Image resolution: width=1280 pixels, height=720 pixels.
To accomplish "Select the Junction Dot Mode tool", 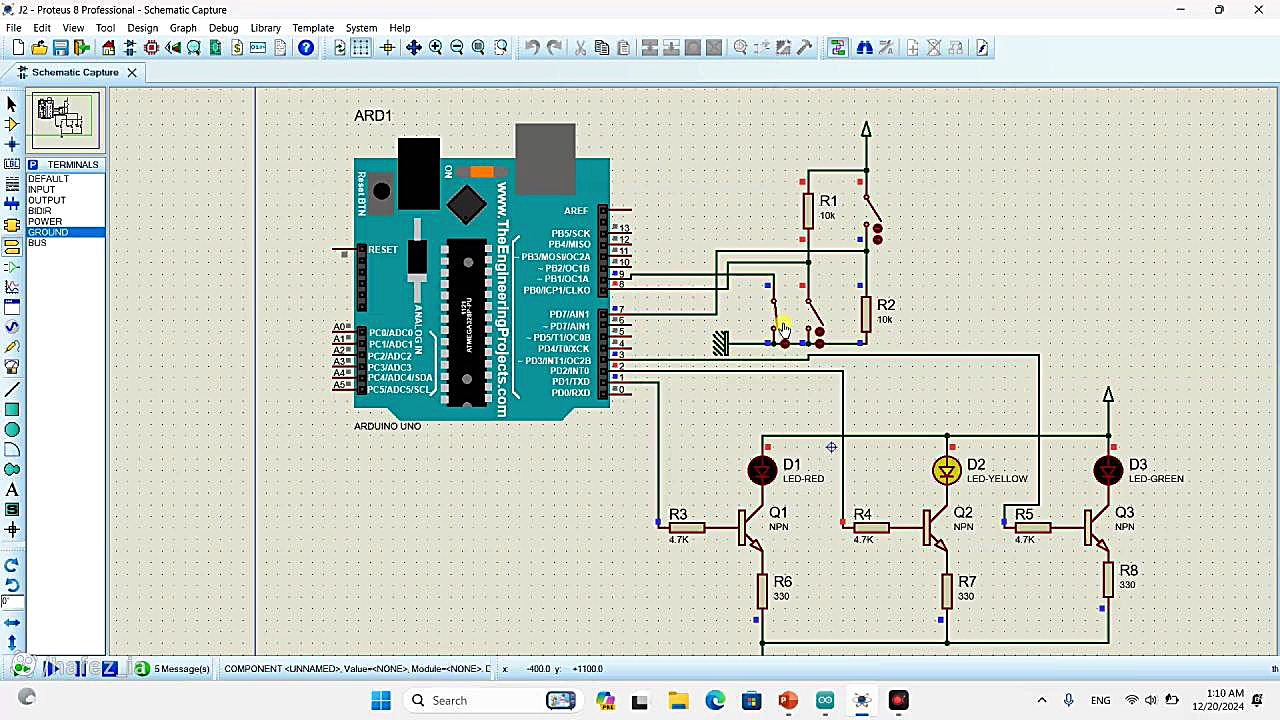I will point(12,144).
